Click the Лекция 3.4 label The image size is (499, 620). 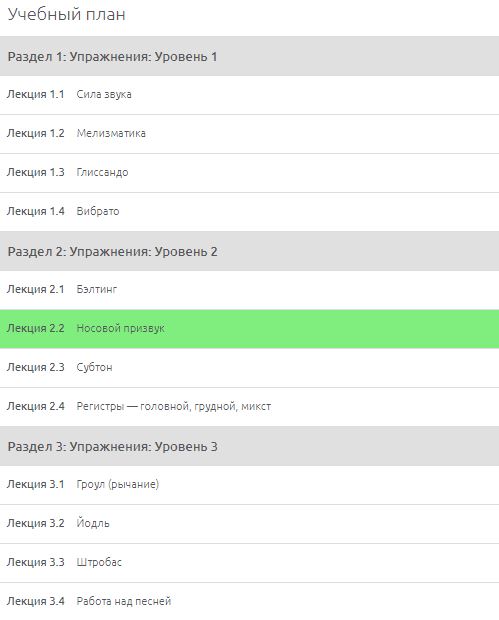(x=36, y=601)
